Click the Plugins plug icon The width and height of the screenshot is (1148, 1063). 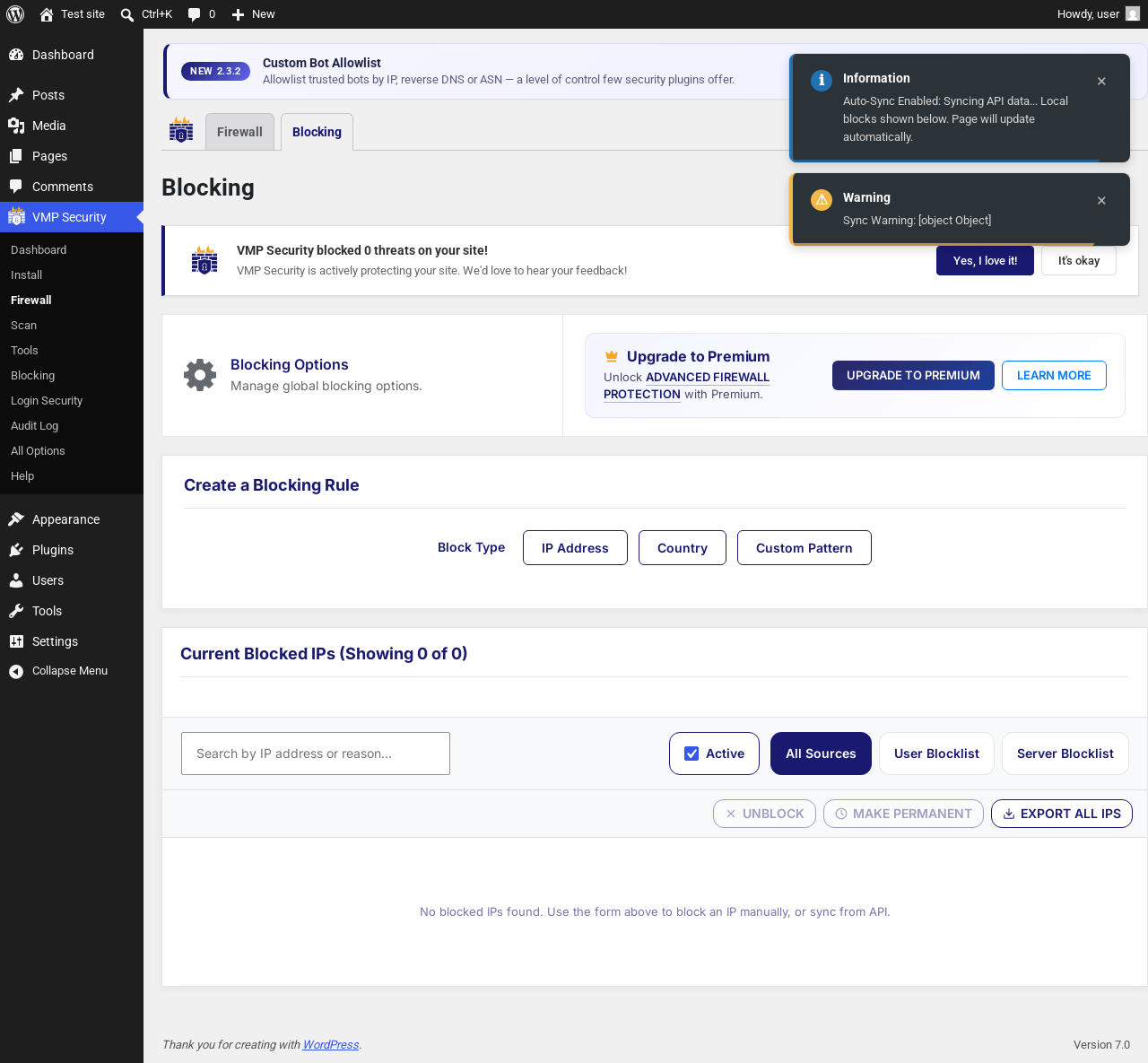[16, 550]
